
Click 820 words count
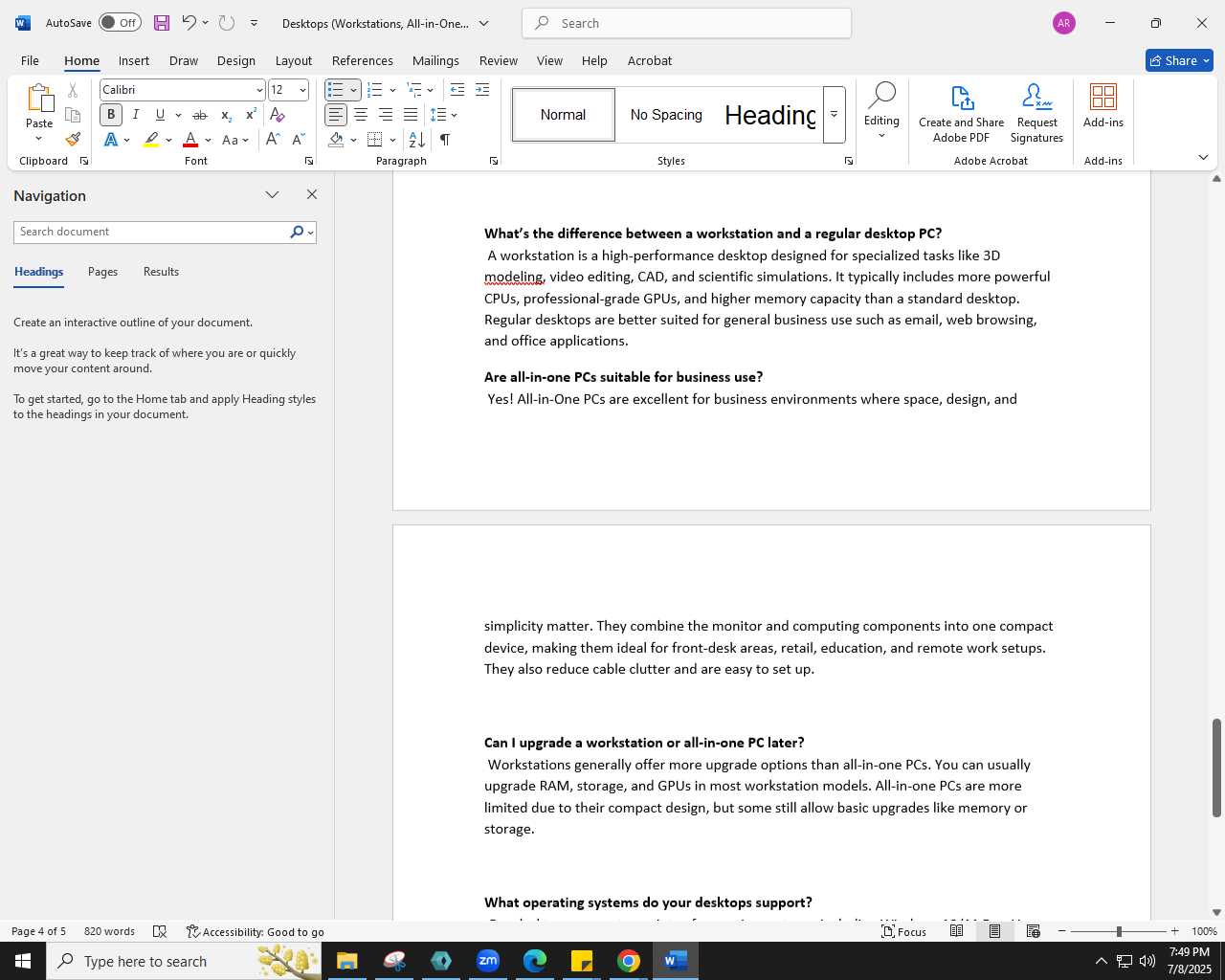coord(109,931)
